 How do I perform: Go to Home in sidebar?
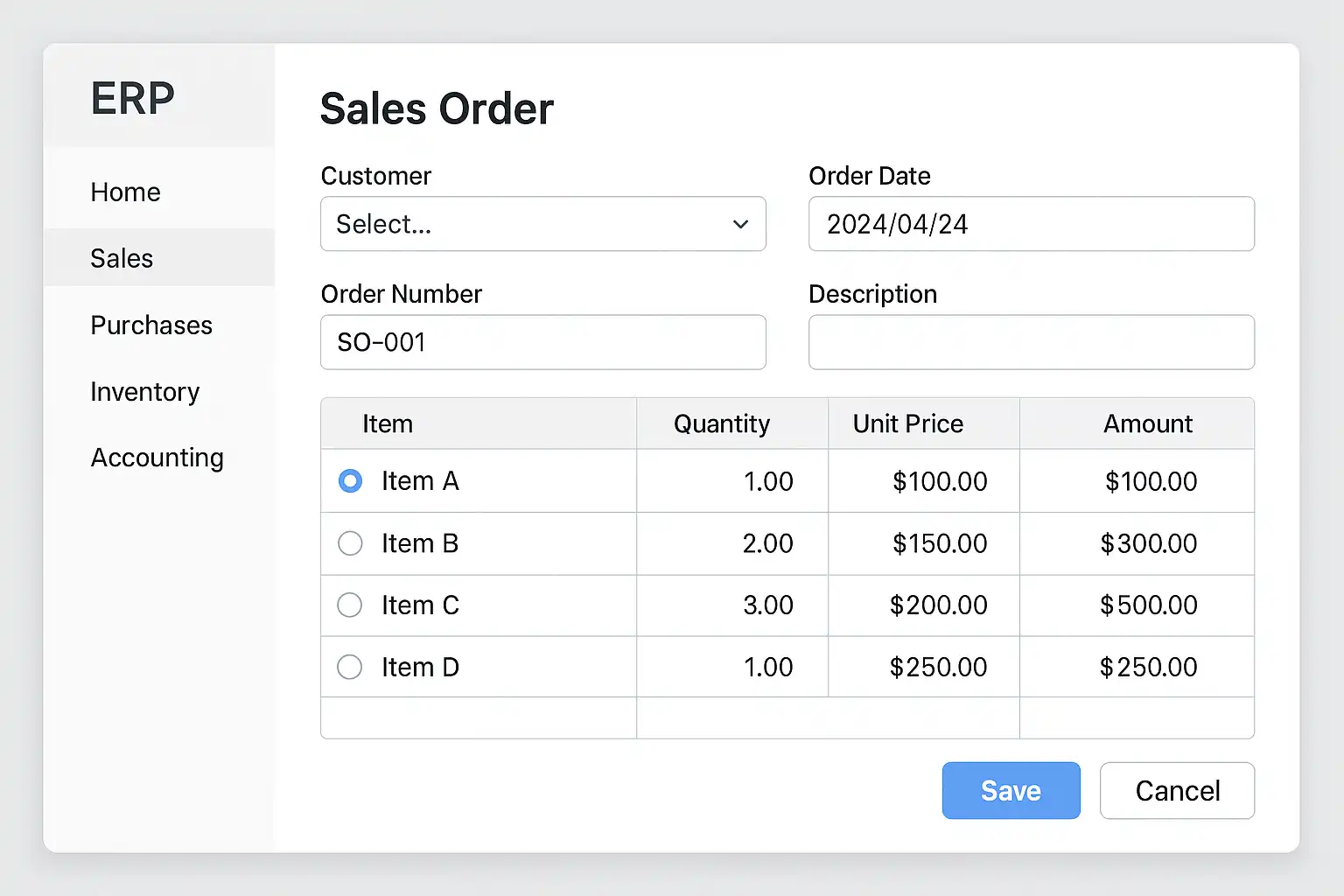pyautogui.click(x=126, y=192)
